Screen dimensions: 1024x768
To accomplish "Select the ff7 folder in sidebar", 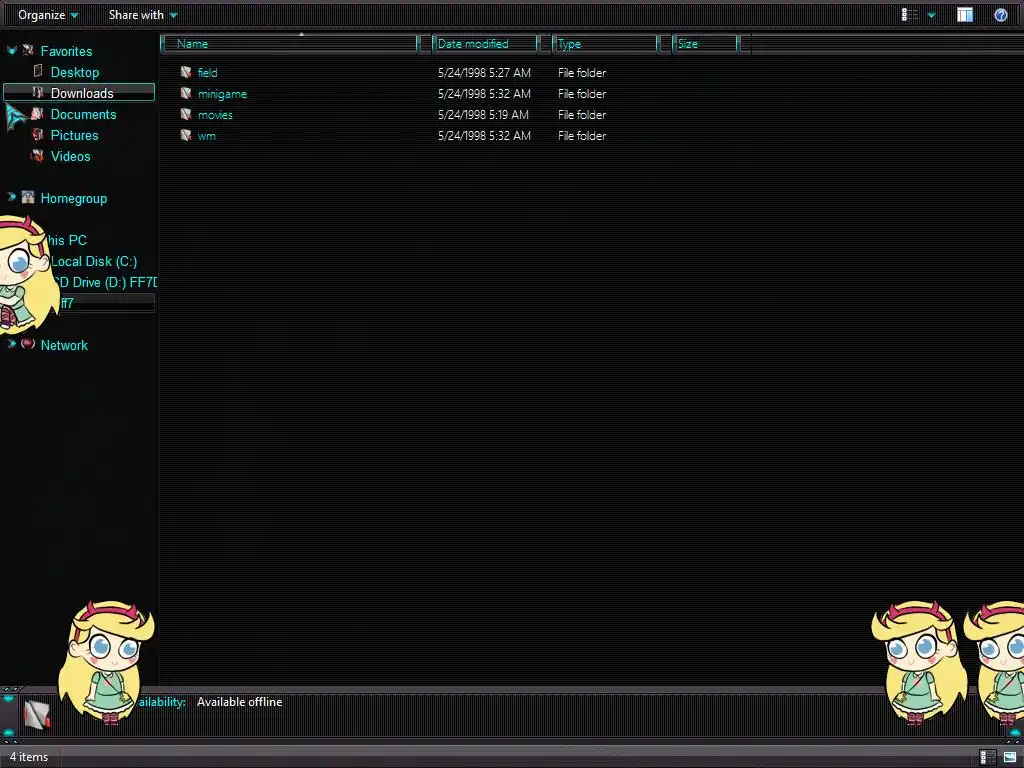I will [x=67, y=303].
